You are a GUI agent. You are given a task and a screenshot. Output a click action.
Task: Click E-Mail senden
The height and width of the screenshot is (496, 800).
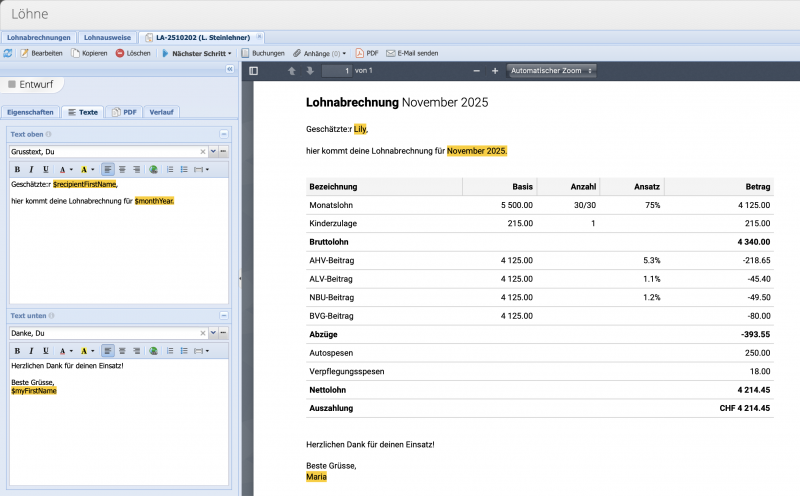click(412, 53)
